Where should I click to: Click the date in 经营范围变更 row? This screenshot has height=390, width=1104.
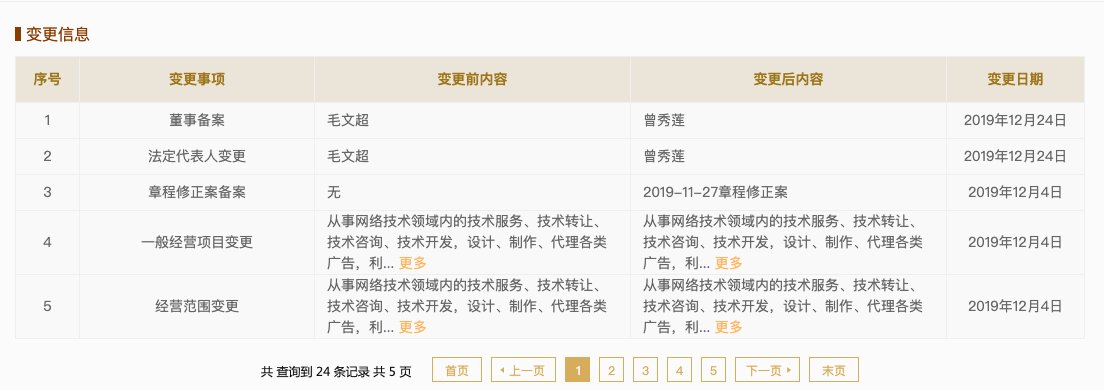click(1015, 306)
